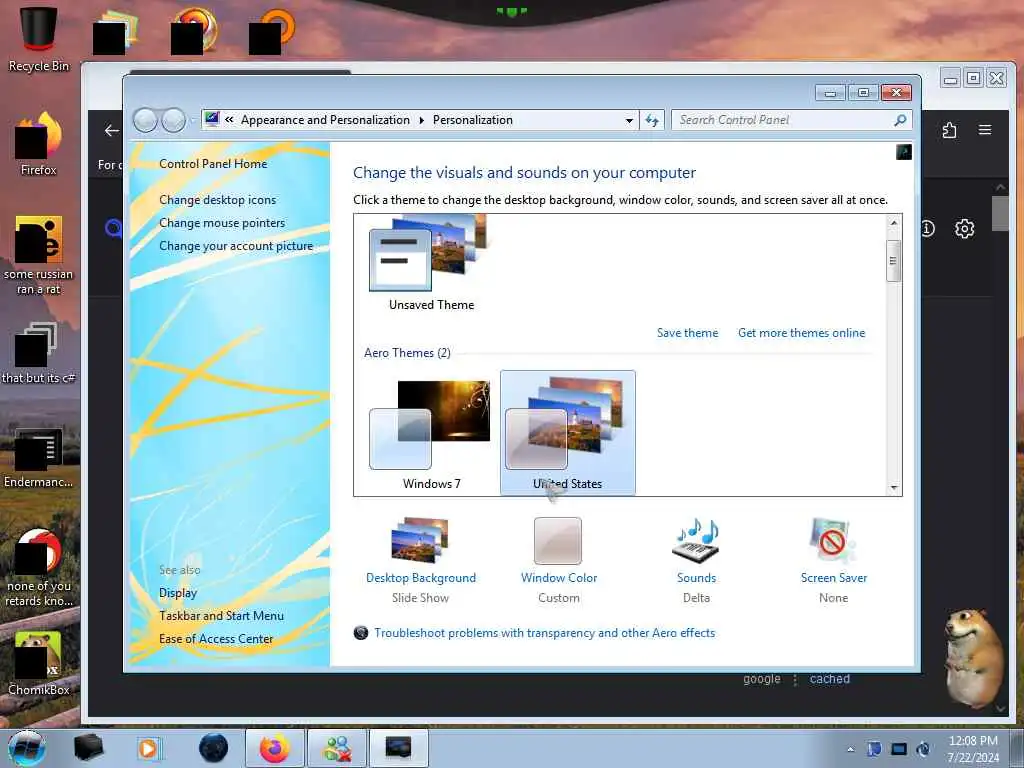Open the media player taskbar icon
This screenshot has width=1024, height=768.
[148, 748]
